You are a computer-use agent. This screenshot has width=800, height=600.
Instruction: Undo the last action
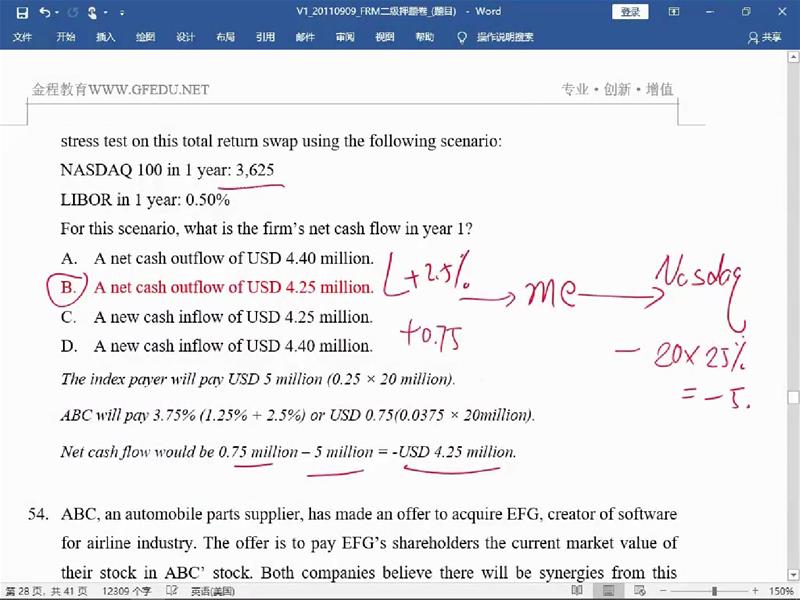point(45,12)
